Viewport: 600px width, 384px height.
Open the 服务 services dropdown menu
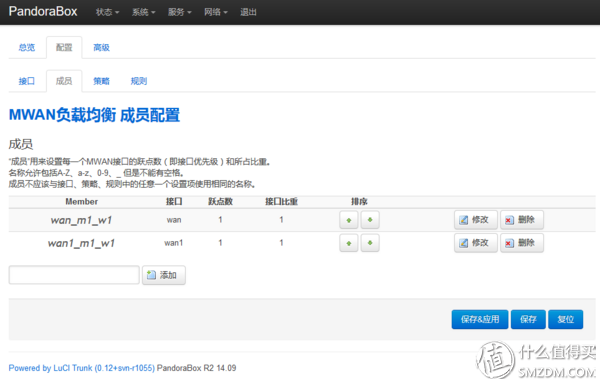coord(179,12)
